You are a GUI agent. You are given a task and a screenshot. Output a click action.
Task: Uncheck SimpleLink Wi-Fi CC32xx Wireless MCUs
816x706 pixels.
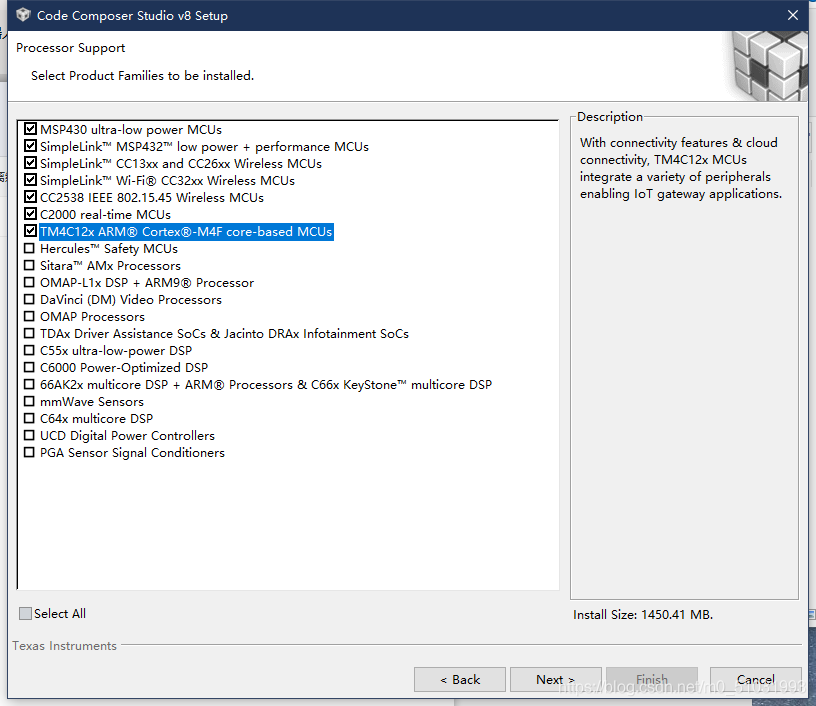click(x=30, y=181)
